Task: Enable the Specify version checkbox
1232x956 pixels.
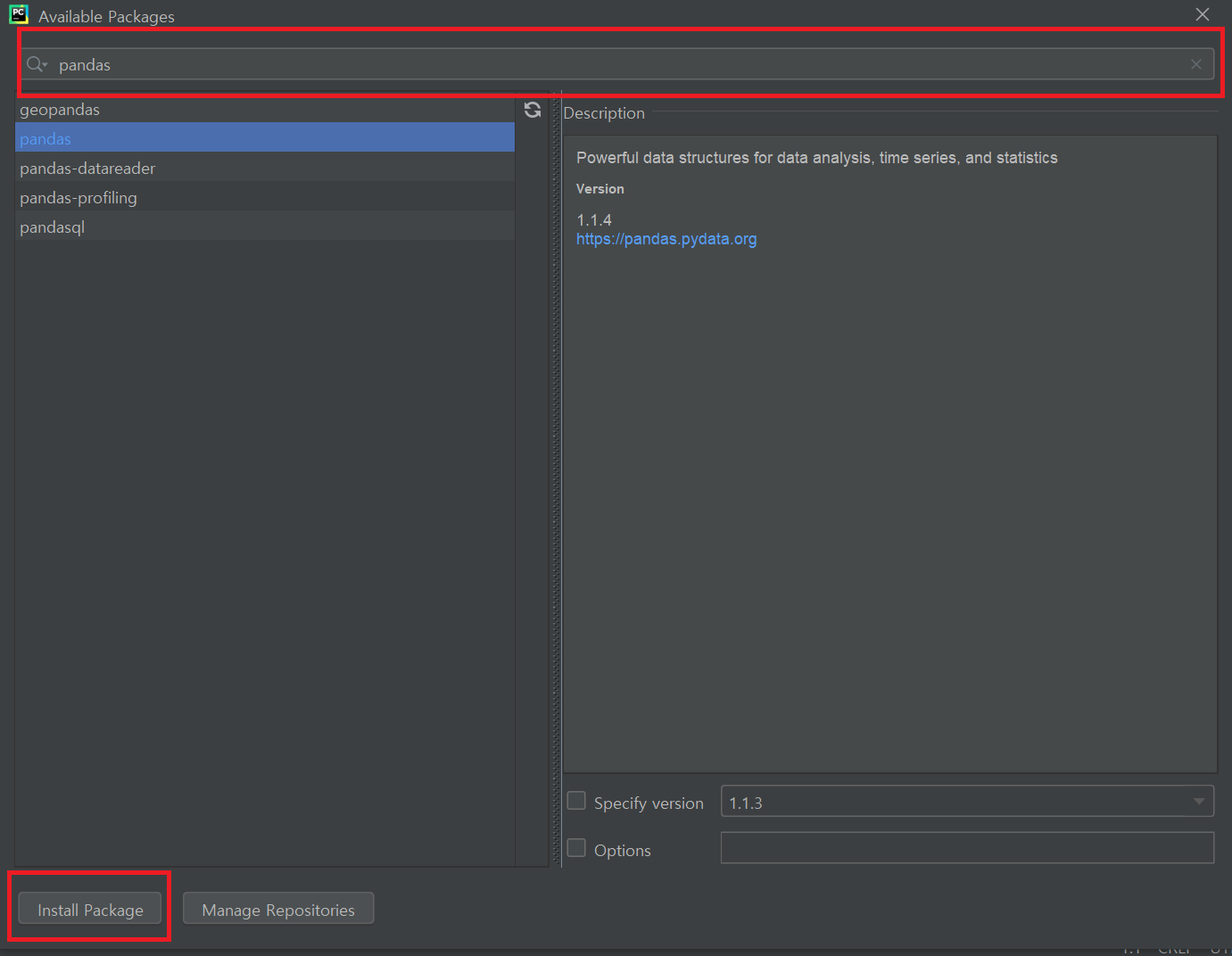Action: coord(576,801)
